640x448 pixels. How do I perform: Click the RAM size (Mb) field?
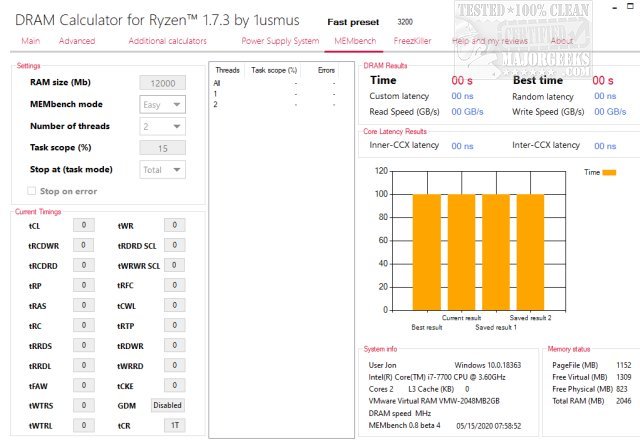tap(162, 83)
